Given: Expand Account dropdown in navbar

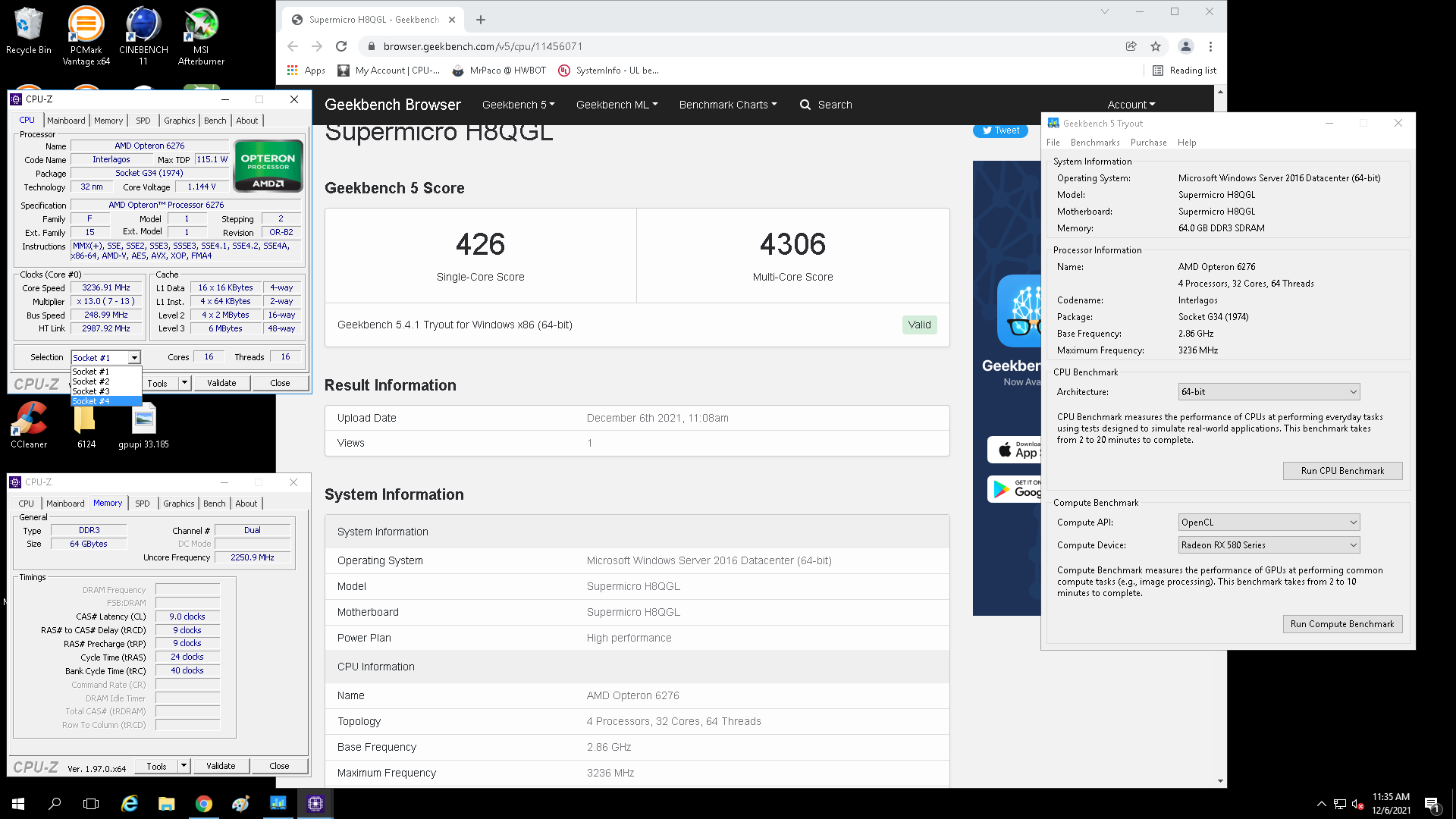Looking at the screenshot, I should point(1131,105).
